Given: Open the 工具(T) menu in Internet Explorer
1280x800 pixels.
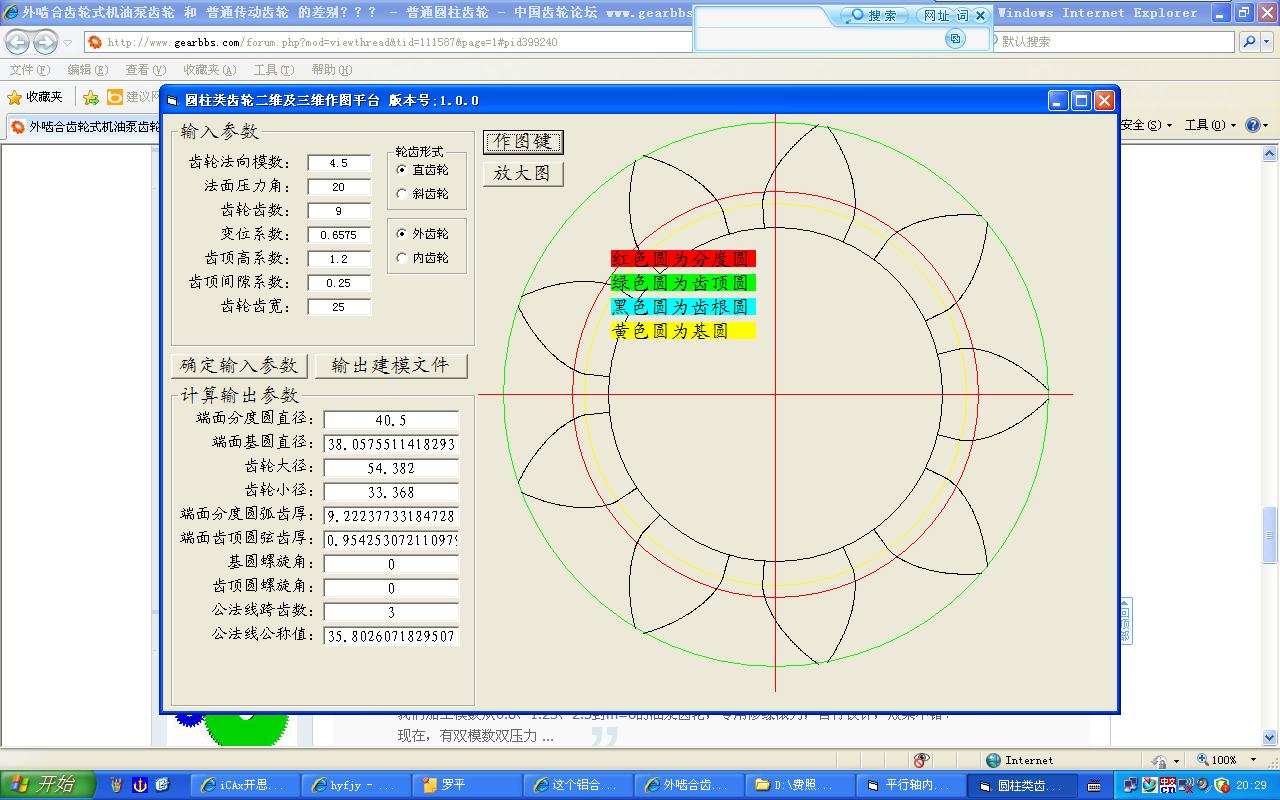Looking at the screenshot, I should coord(273,70).
